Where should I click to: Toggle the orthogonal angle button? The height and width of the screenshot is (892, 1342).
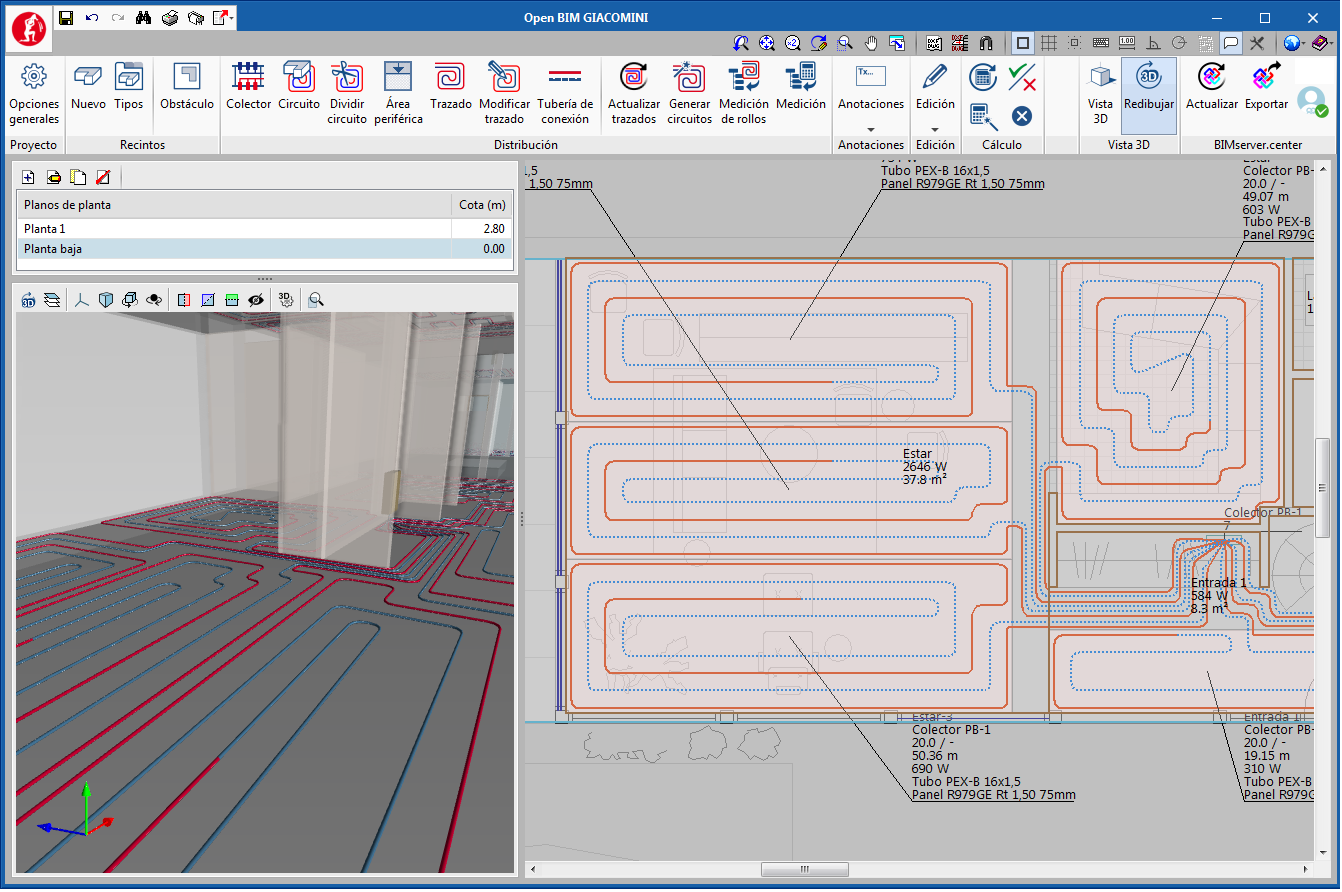pos(1153,43)
